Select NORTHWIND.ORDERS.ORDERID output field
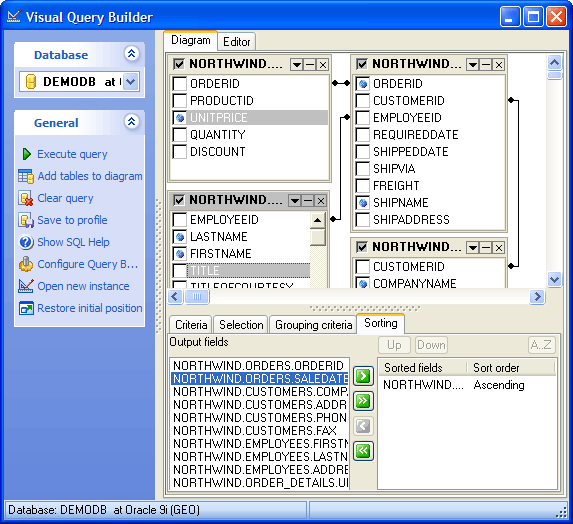The image size is (573, 524). (x=259, y=366)
